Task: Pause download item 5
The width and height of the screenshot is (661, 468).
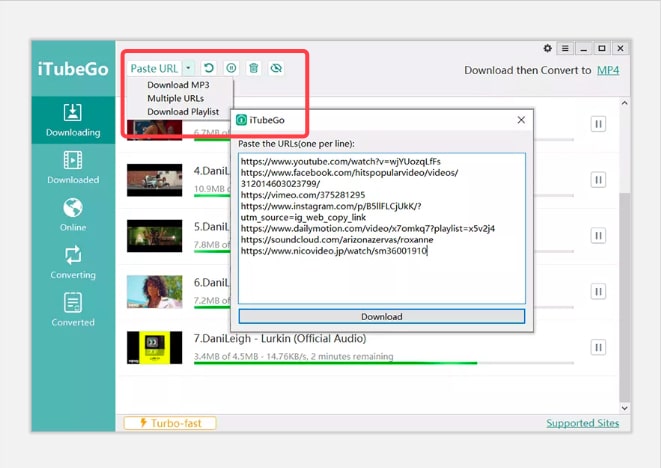Action: coord(598,236)
